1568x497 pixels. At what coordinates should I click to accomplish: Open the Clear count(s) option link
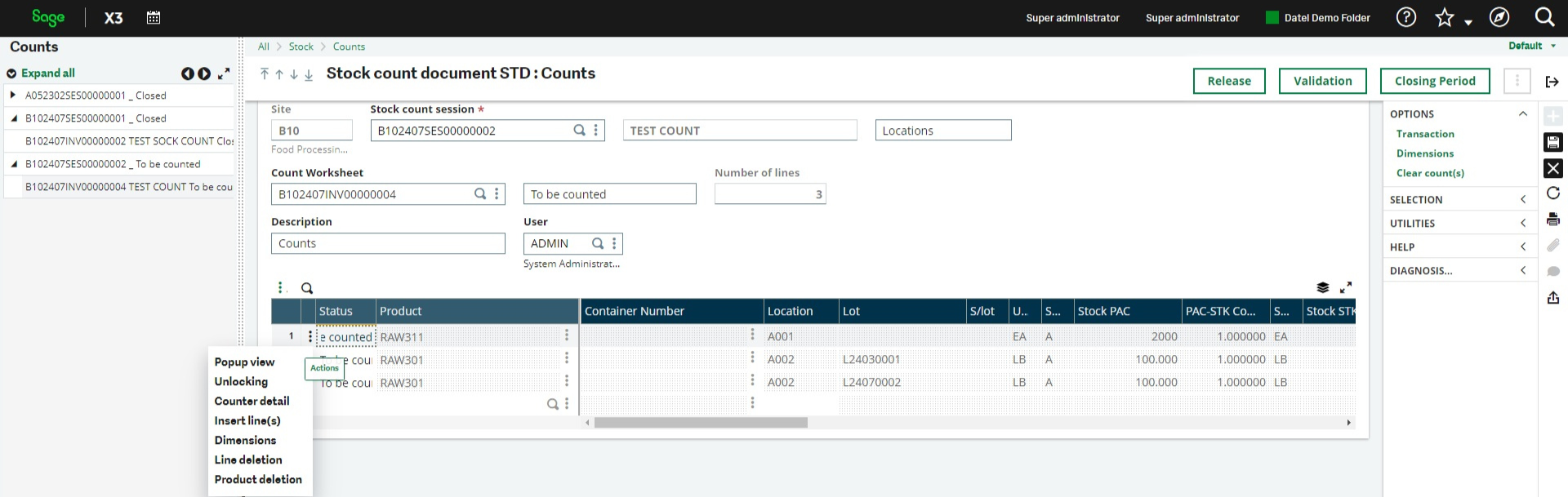[x=1430, y=173]
